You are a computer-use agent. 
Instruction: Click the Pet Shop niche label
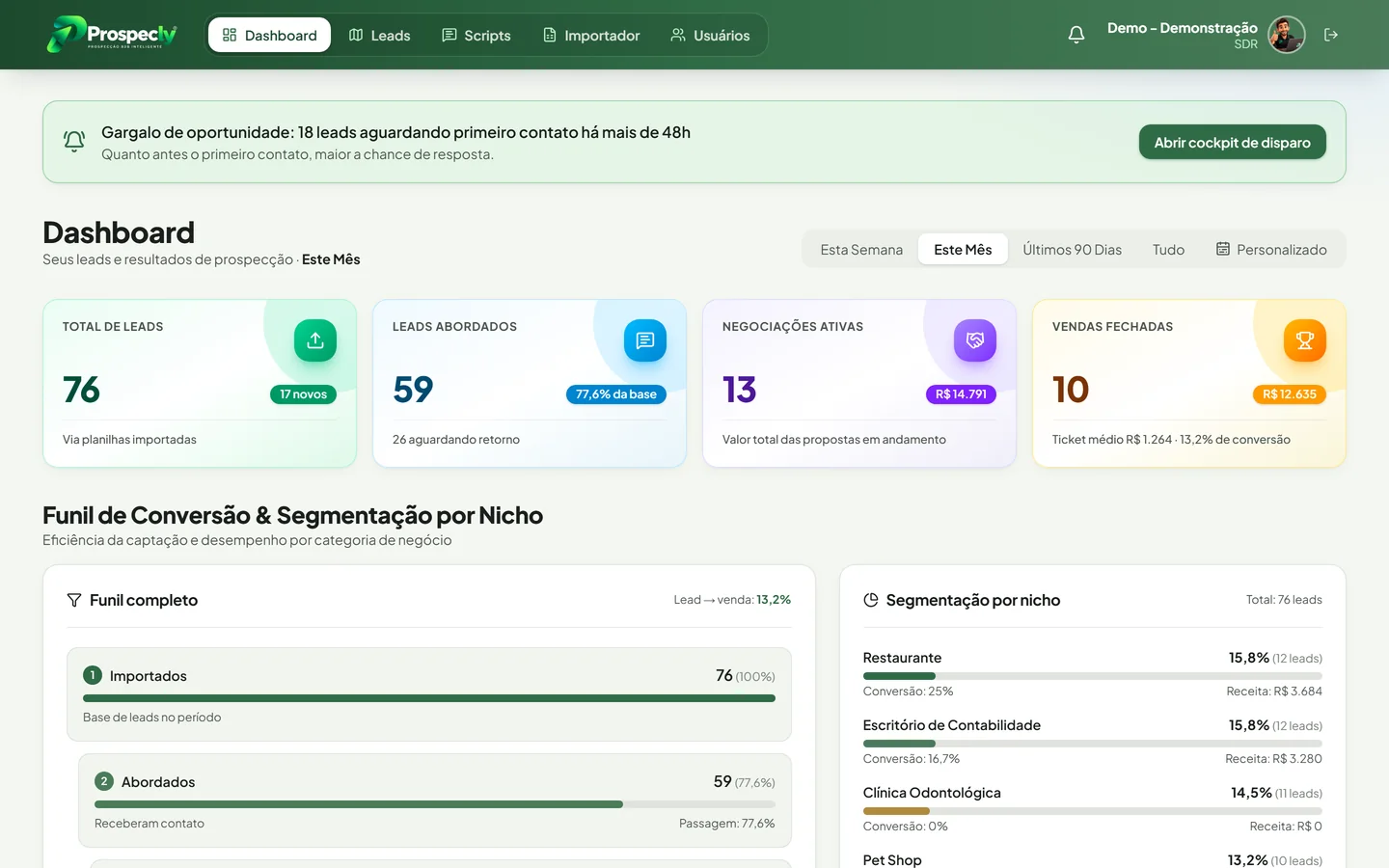coord(892,859)
